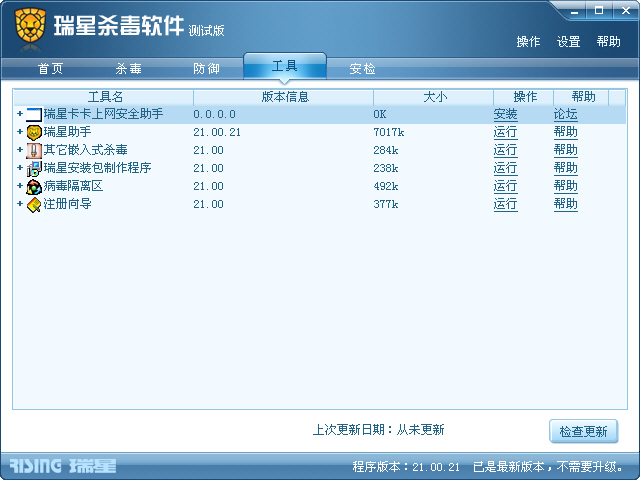
Task: Open 帮助 link for 瑞星安装包制作程序
Action: 566,168
